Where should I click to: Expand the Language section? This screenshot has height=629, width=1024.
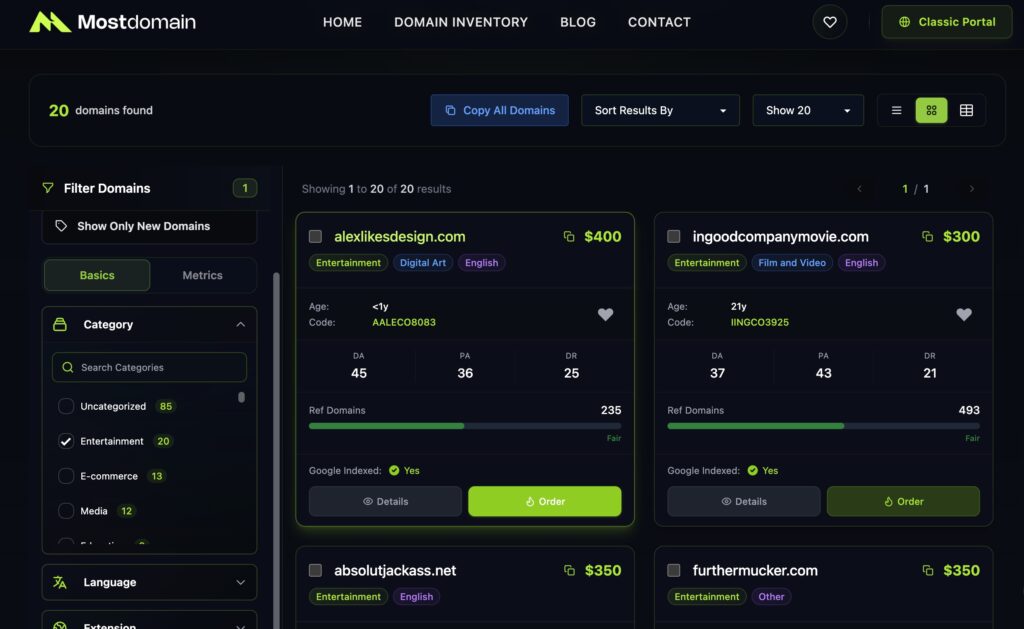click(x=150, y=582)
